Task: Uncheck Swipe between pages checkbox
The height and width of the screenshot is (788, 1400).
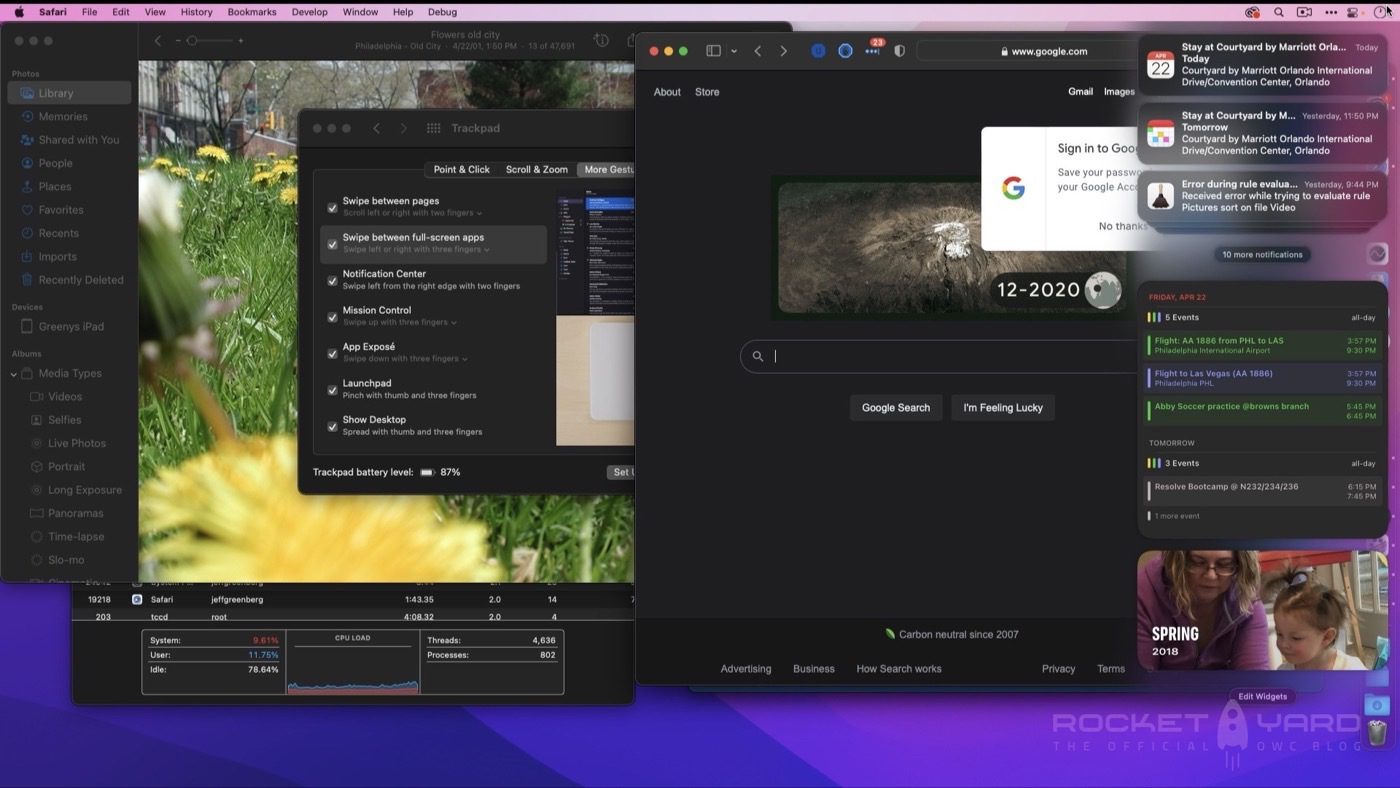Action: click(332, 207)
